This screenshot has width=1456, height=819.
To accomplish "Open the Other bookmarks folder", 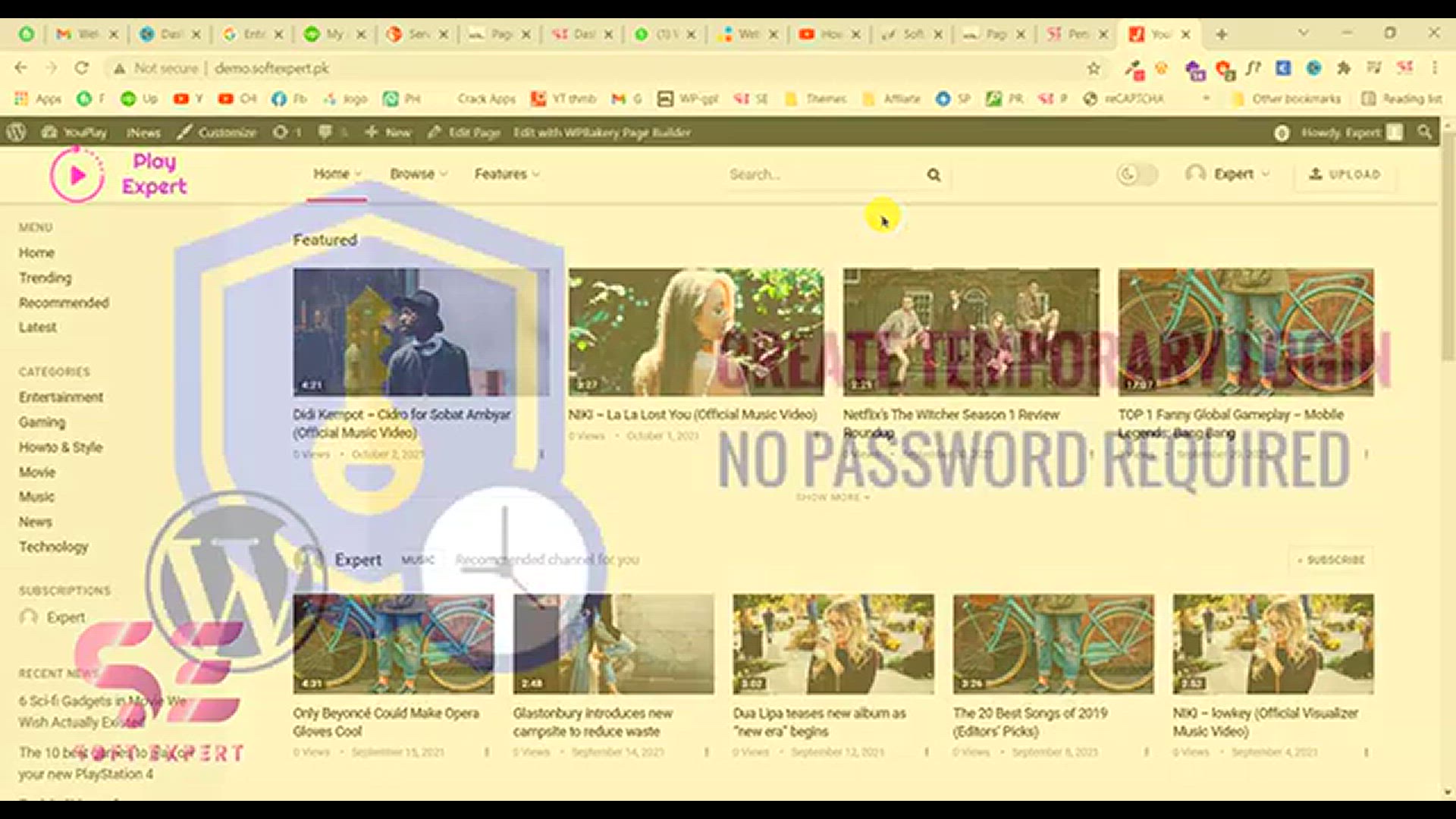I will point(1286,99).
